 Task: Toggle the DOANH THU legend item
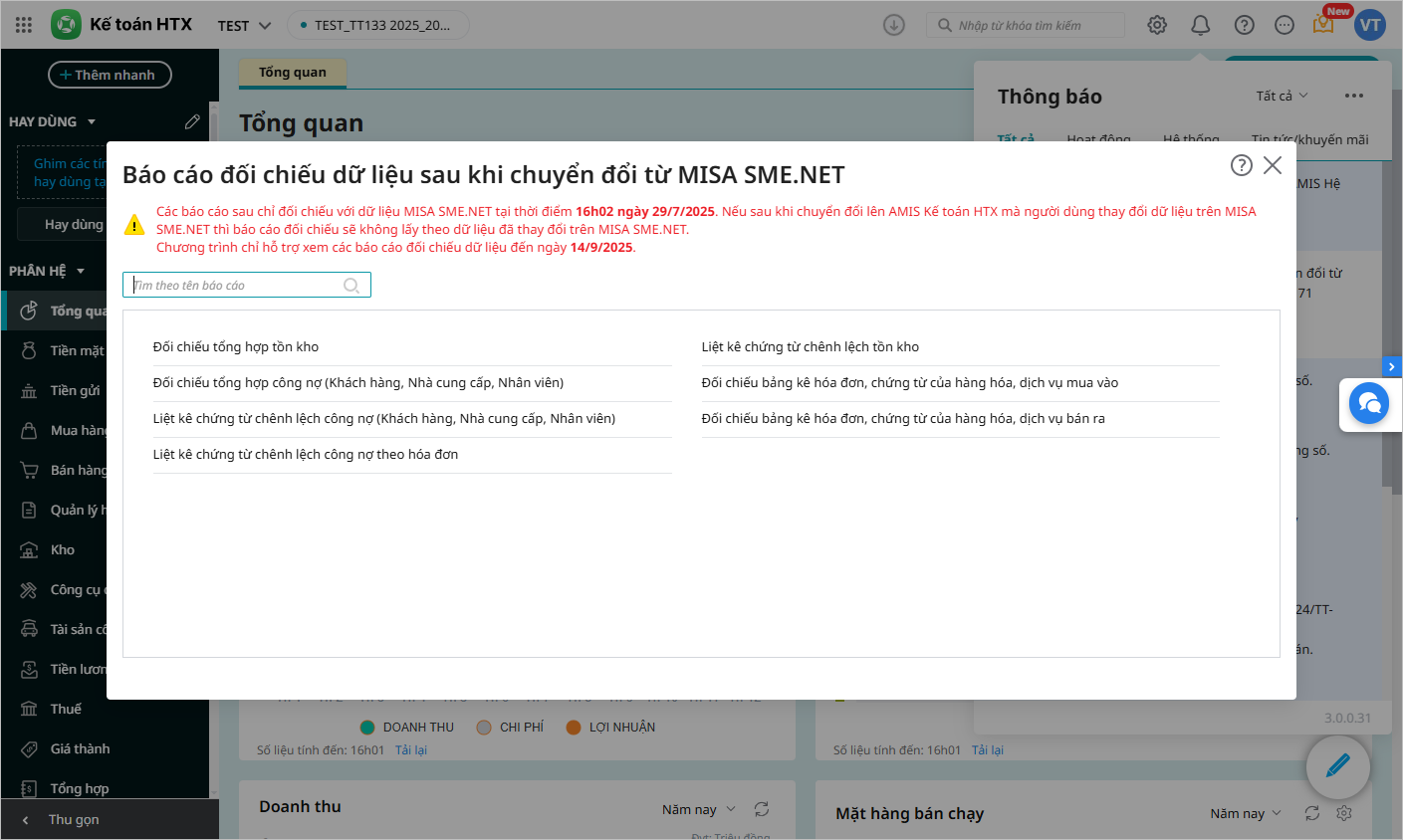[407, 728]
